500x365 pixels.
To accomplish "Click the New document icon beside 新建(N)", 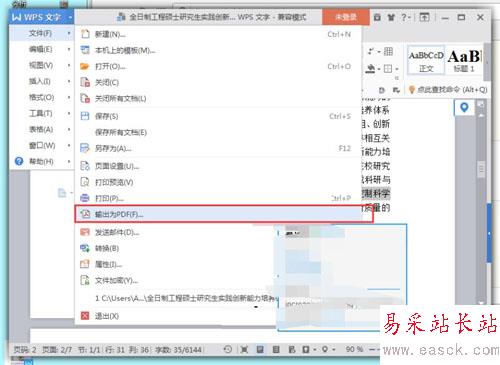I will point(85,34).
